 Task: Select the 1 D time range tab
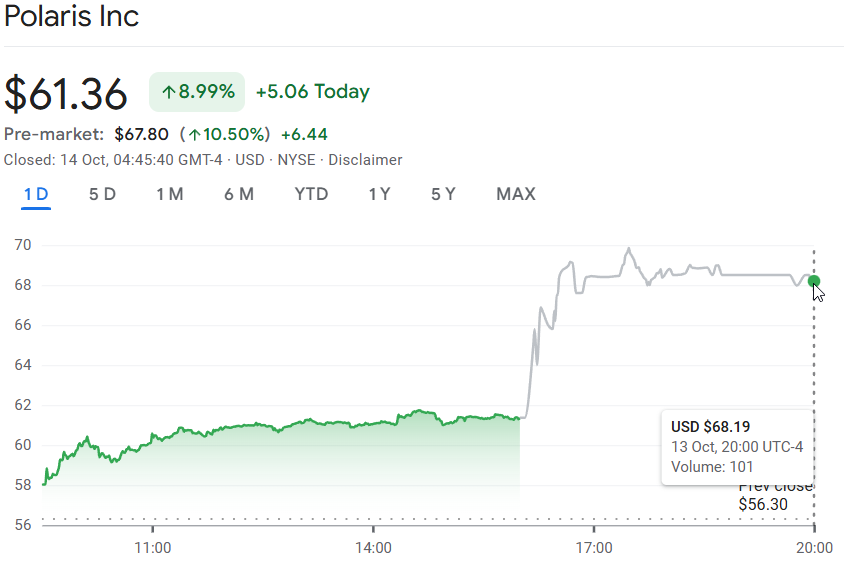pyautogui.click(x=36, y=194)
